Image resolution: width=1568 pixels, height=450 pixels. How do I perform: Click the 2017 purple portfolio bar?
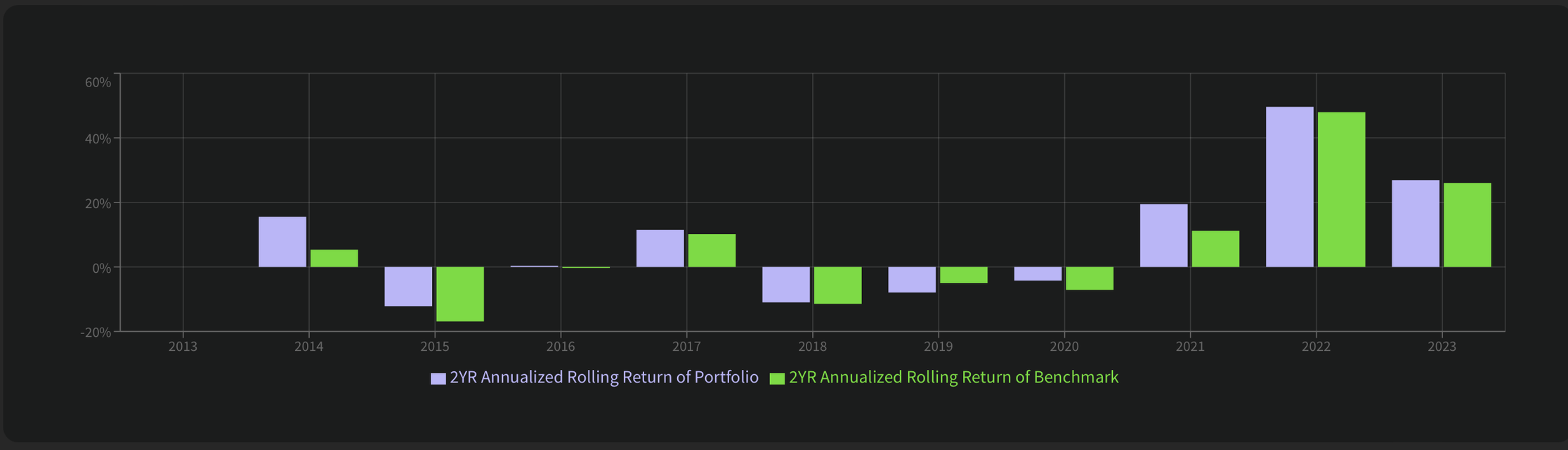pyautogui.click(x=660, y=248)
